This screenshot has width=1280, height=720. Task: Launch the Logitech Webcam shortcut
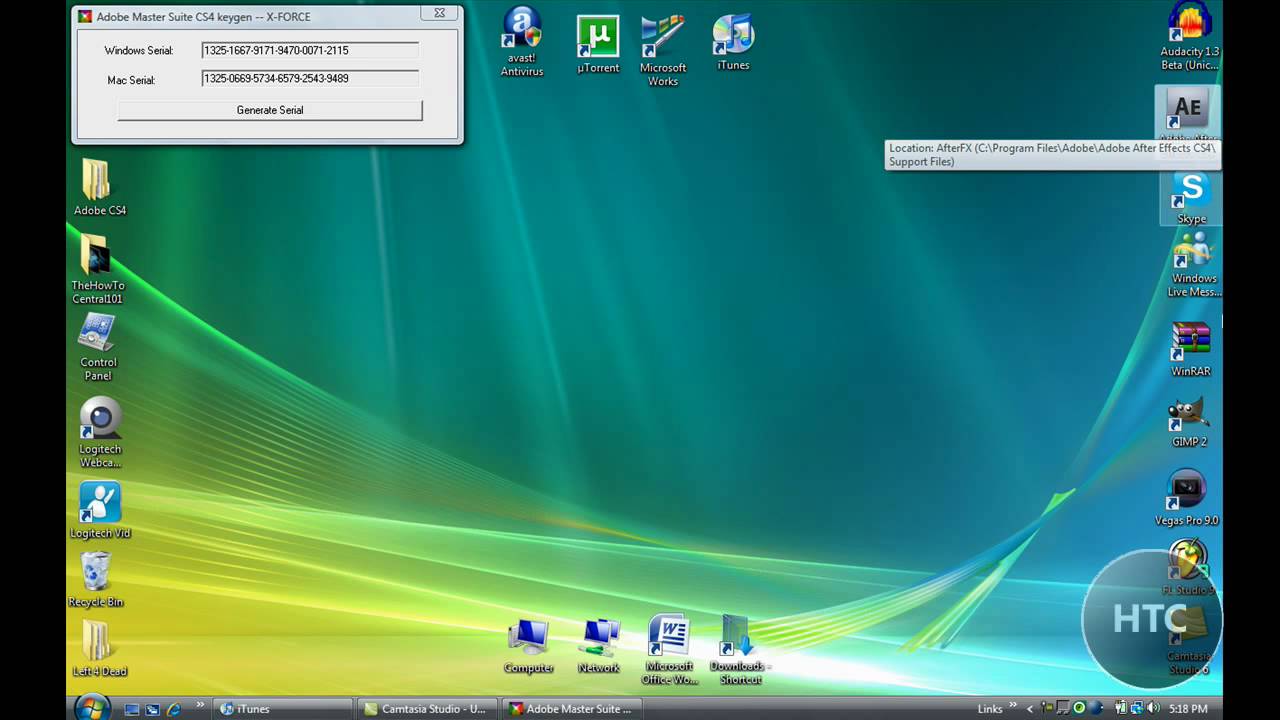(x=100, y=432)
